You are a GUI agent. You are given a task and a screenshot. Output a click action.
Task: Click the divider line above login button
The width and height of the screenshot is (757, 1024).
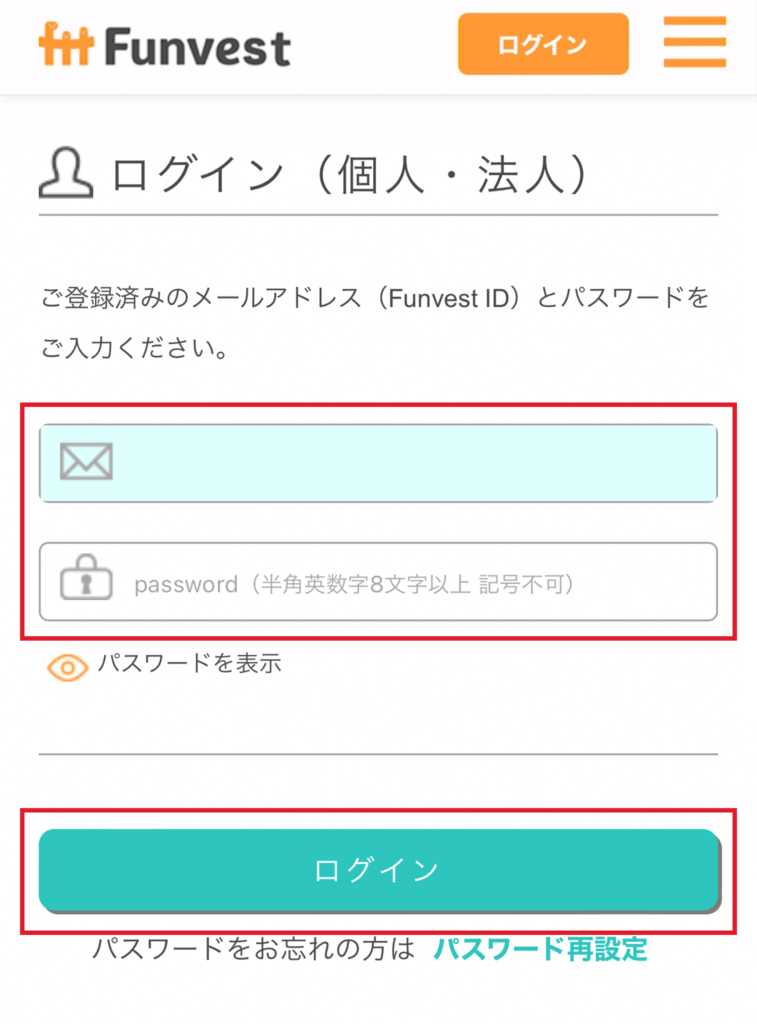378,754
